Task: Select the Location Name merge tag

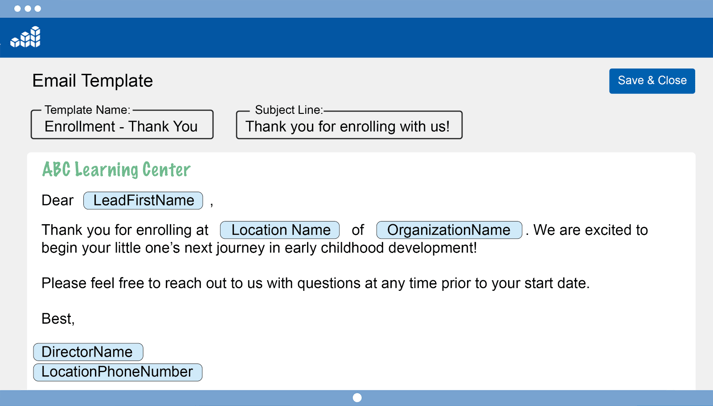Action: (280, 230)
